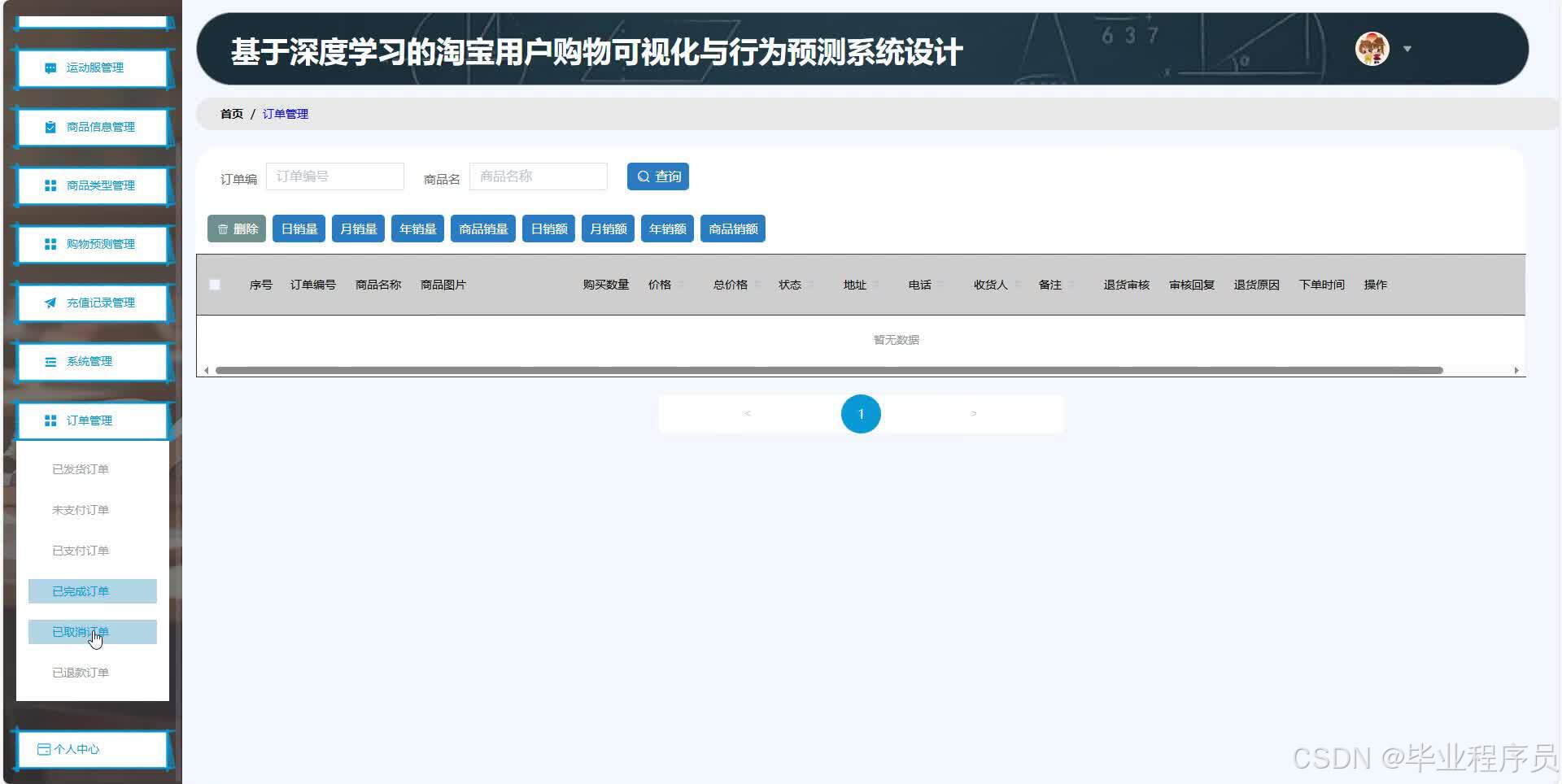
Task: Click the table's horizontal scrollbar thumb
Action: coord(829,371)
